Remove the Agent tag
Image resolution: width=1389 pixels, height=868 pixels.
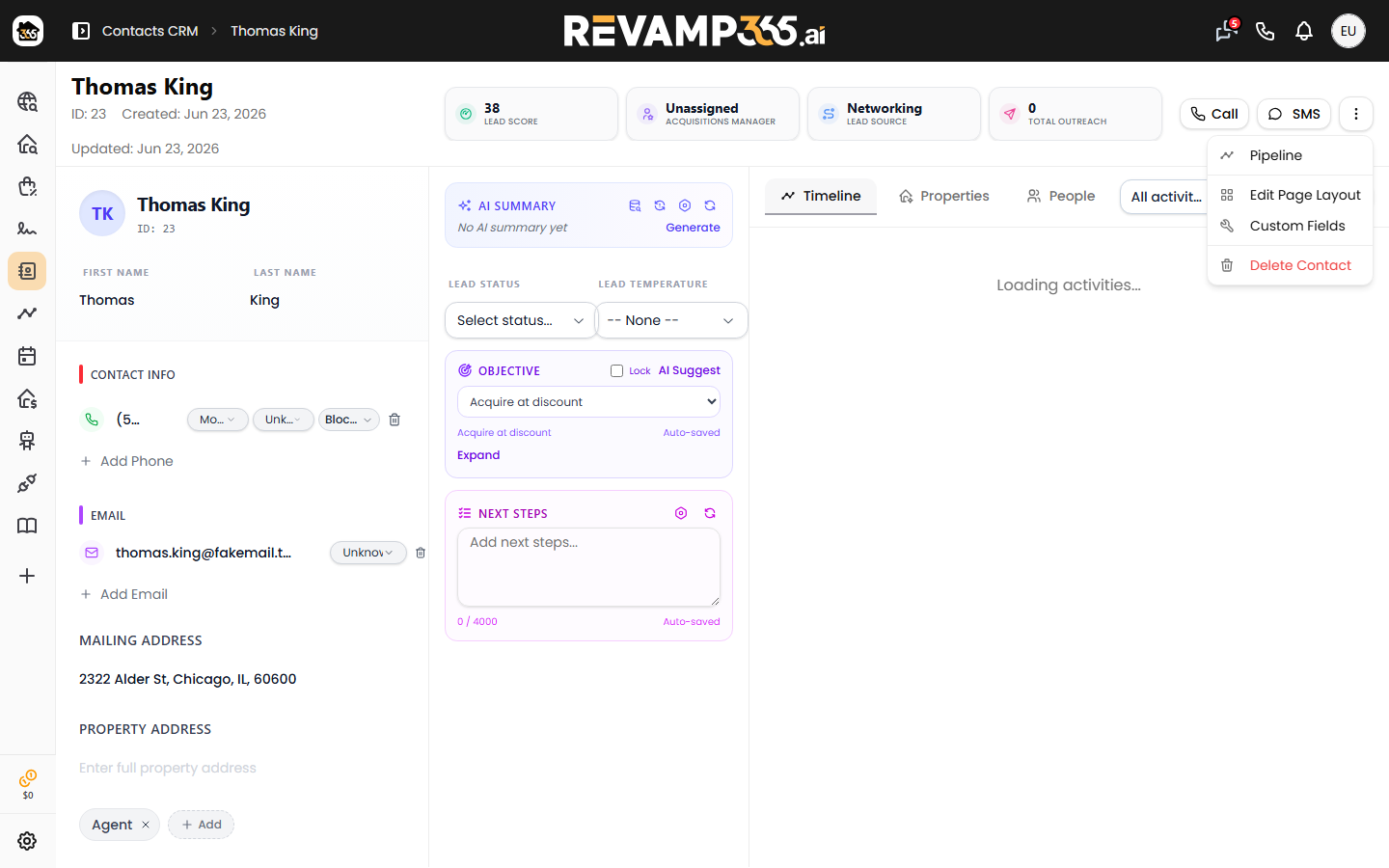click(x=146, y=825)
